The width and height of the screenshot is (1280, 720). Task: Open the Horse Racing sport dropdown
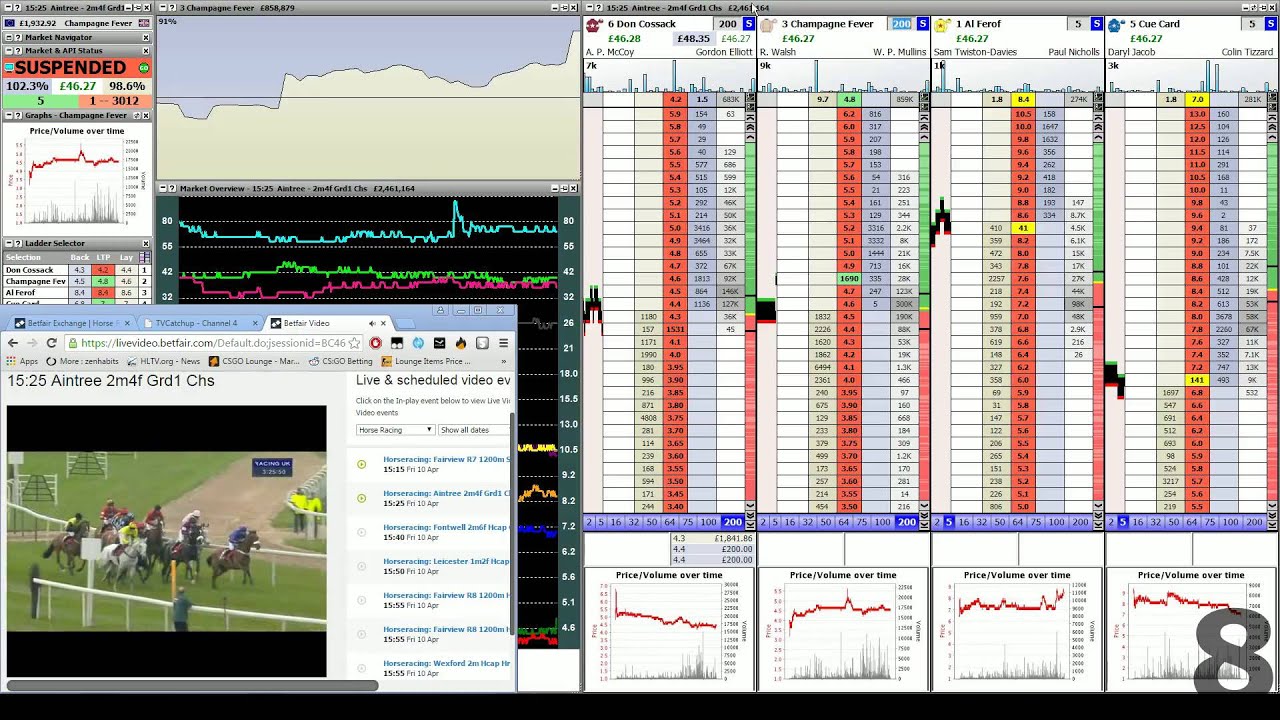click(x=395, y=430)
